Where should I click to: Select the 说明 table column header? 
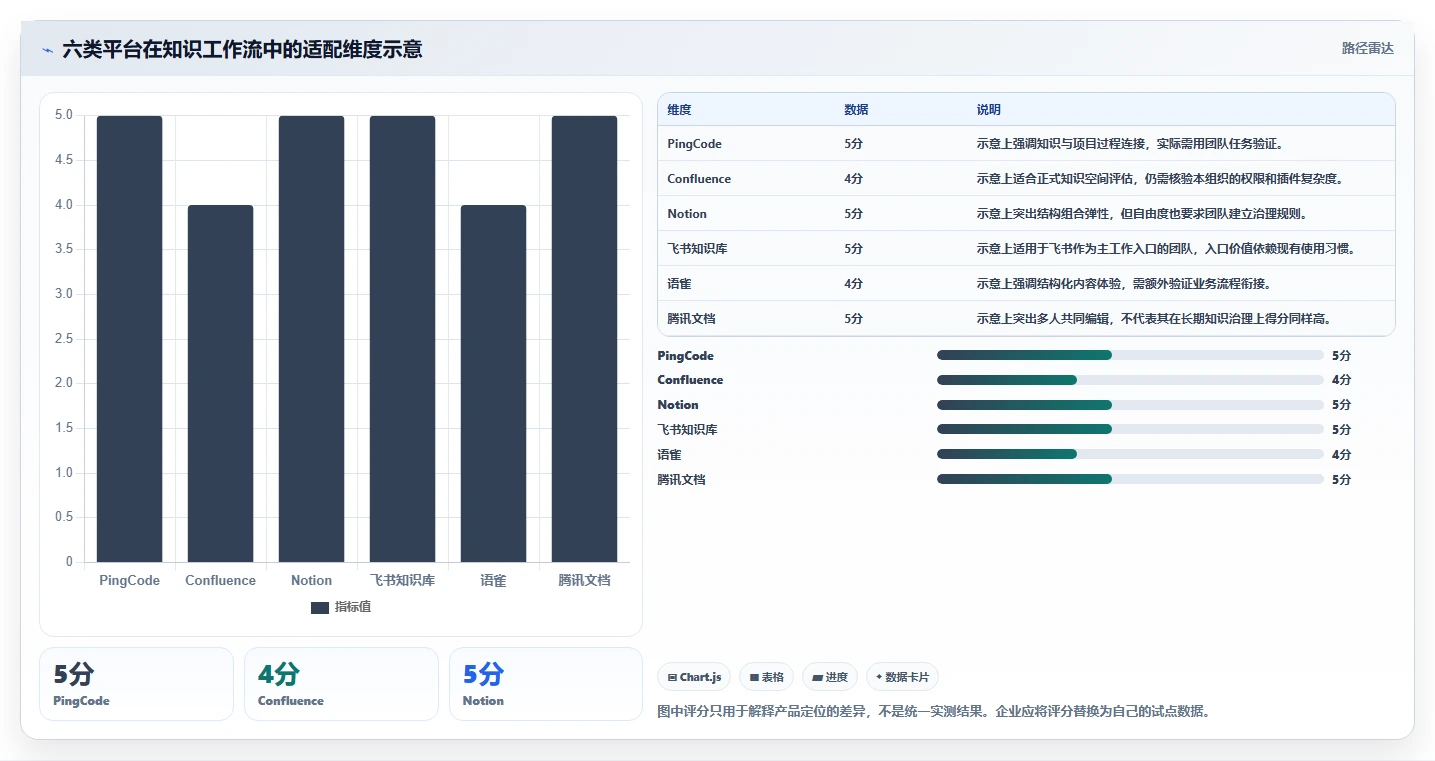988,109
